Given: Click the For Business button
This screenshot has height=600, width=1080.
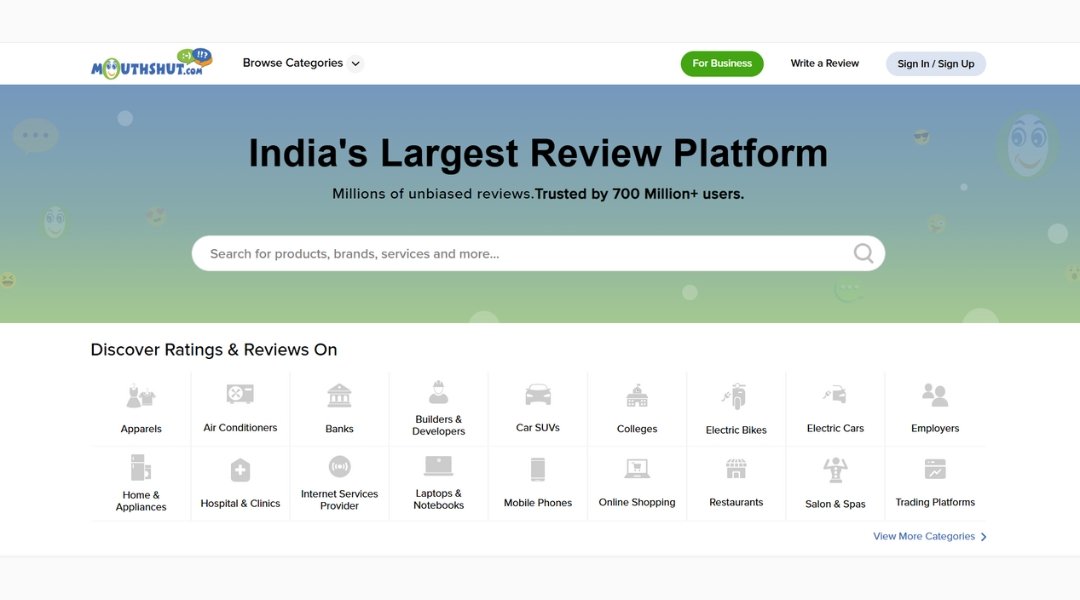Looking at the screenshot, I should [x=722, y=63].
